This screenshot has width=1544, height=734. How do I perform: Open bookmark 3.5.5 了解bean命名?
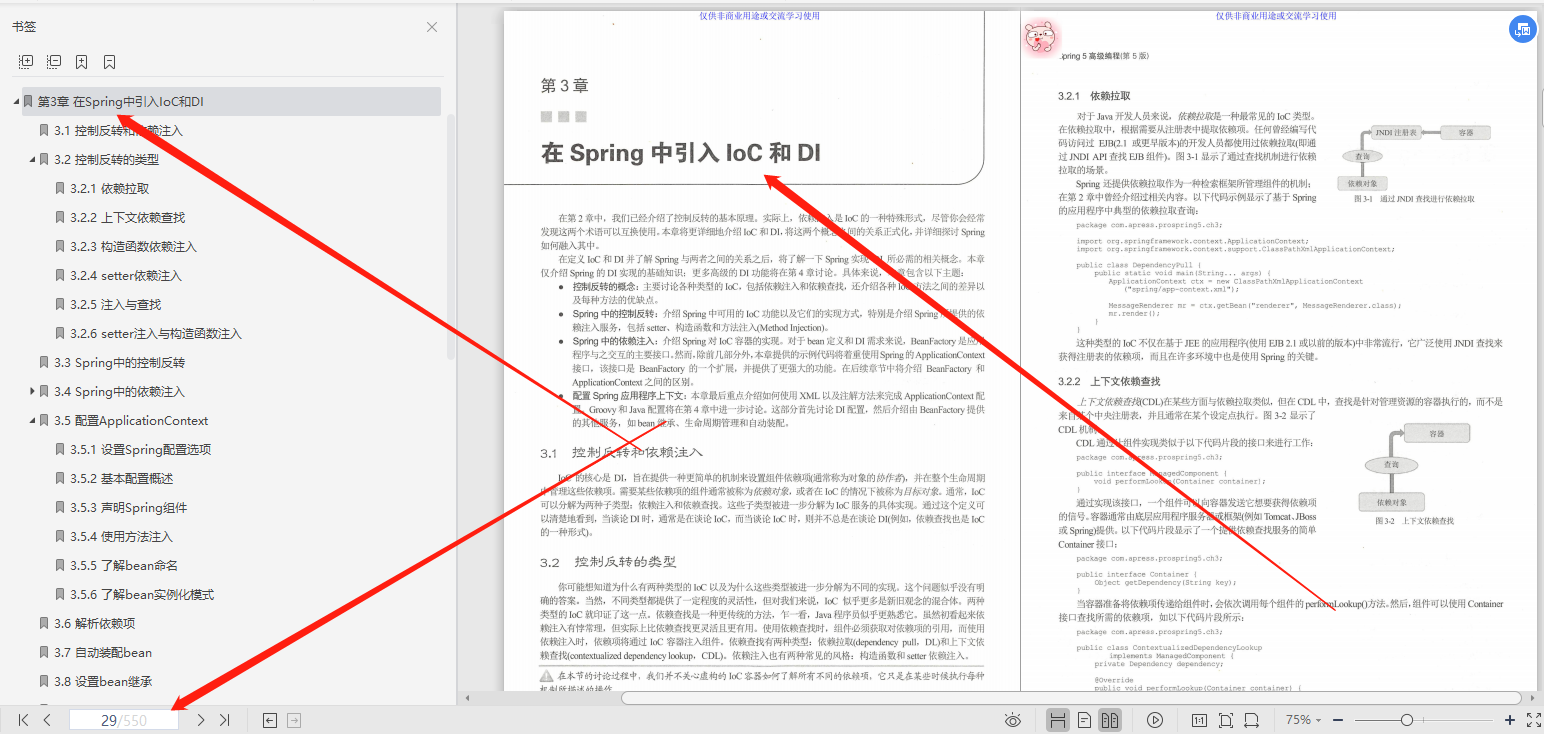pos(124,566)
